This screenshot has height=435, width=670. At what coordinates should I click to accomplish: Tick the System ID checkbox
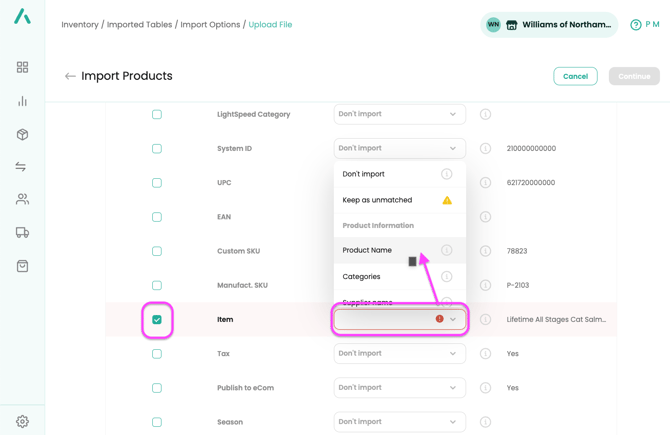tap(157, 149)
